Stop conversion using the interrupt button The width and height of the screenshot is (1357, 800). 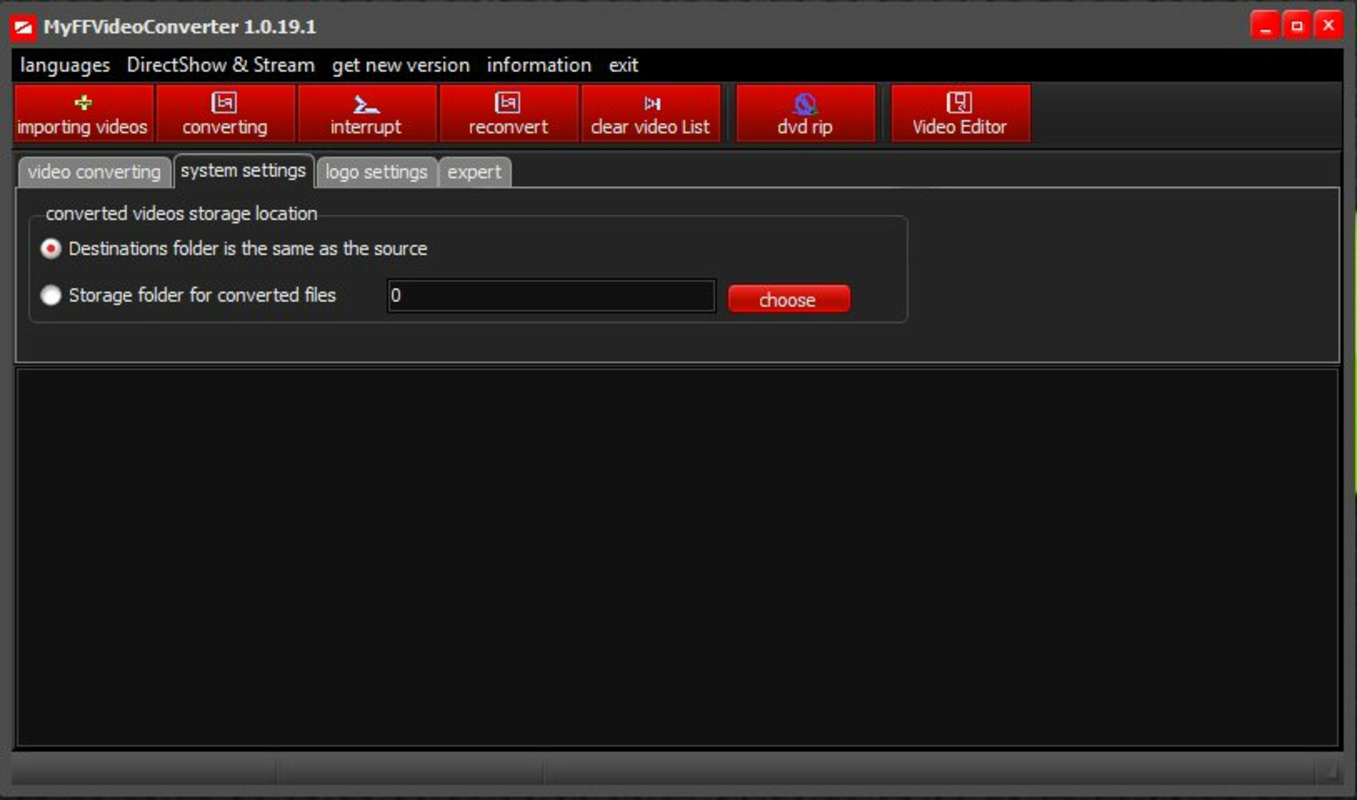367,113
